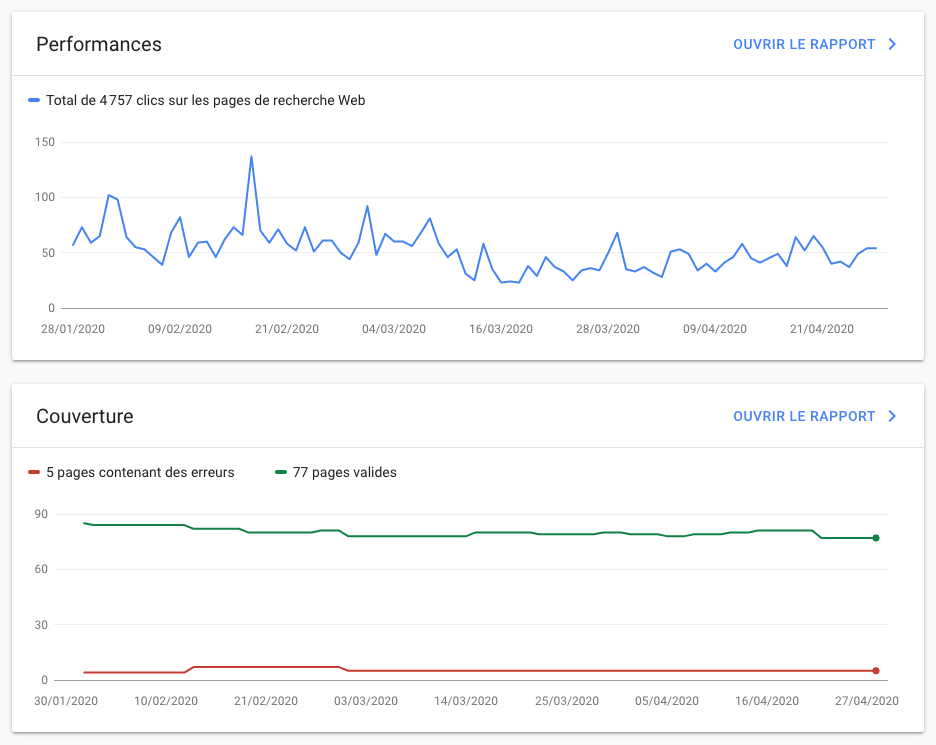Click the tallest peak on the clicks chart
The image size is (936, 745).
coord(250,156)
